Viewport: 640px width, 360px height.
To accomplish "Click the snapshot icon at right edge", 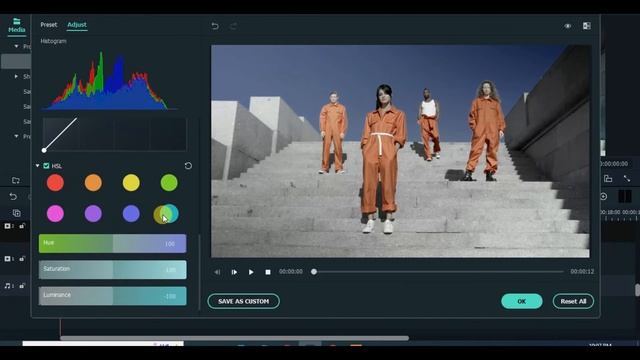I will coord(608,179).
